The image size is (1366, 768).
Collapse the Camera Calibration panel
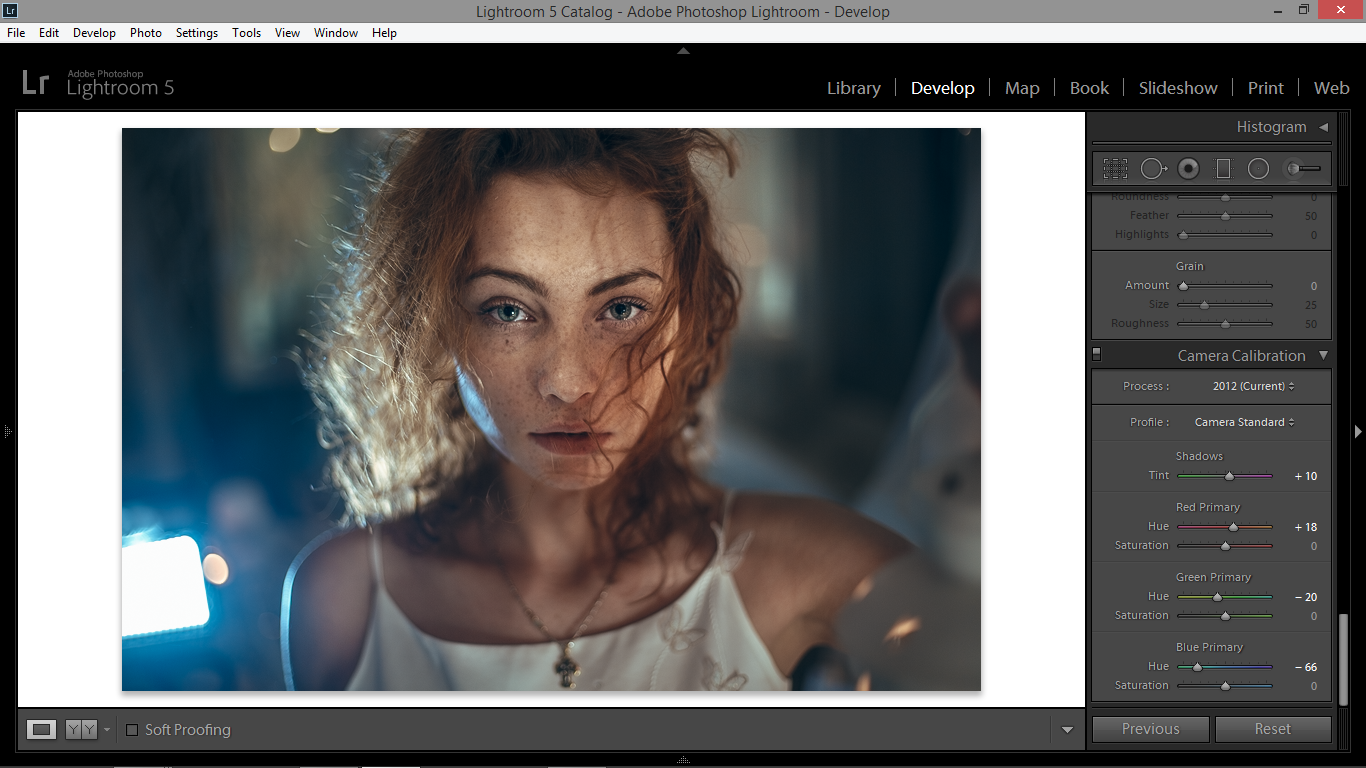coord(1323,355)
